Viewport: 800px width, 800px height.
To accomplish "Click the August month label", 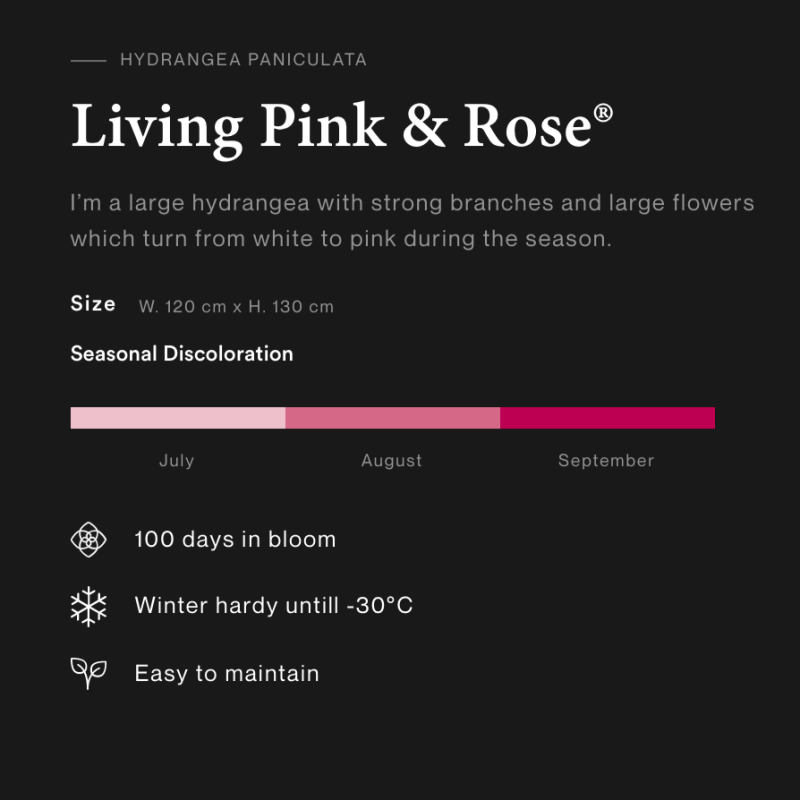I will click(392, 461).
